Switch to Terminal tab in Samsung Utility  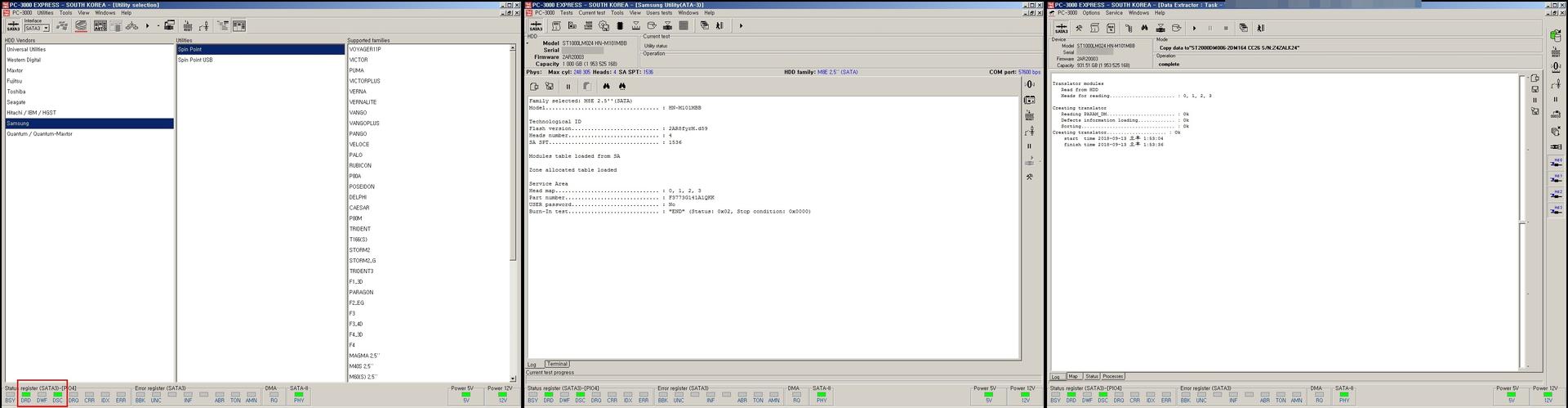click(557, 364)
